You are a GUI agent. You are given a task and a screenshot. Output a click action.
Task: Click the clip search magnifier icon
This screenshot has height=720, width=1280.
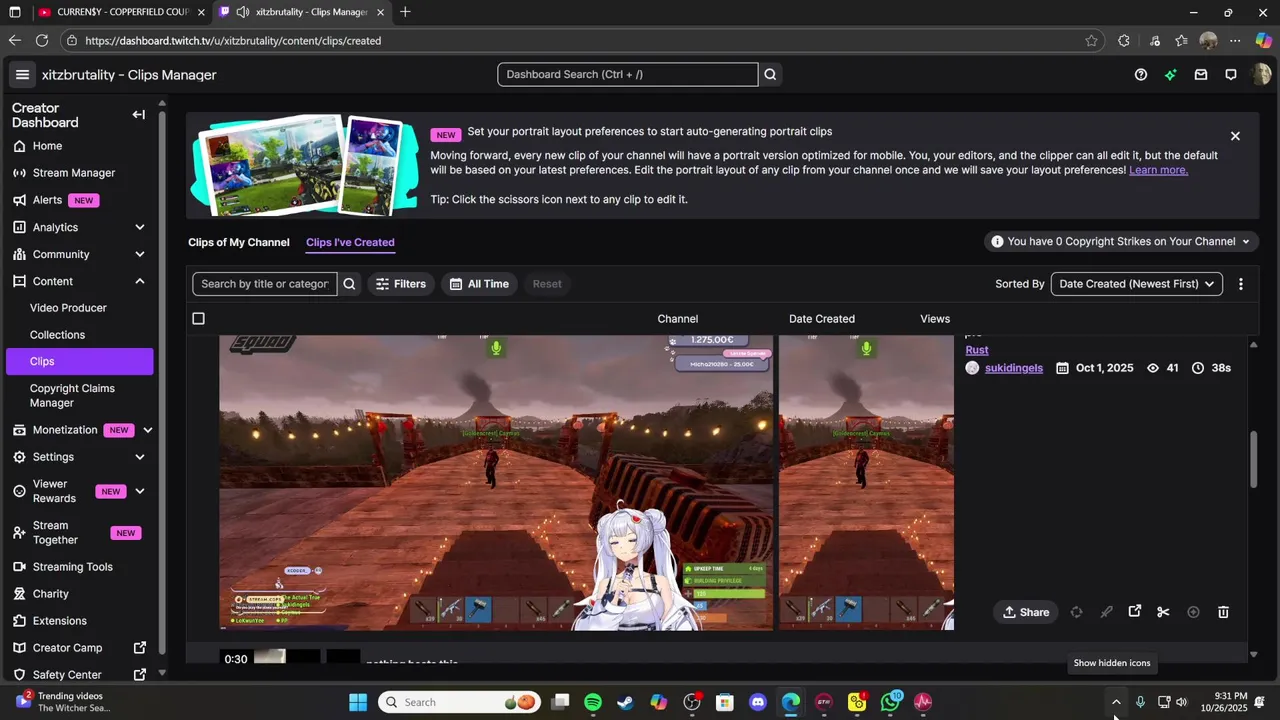click(349, 284)
